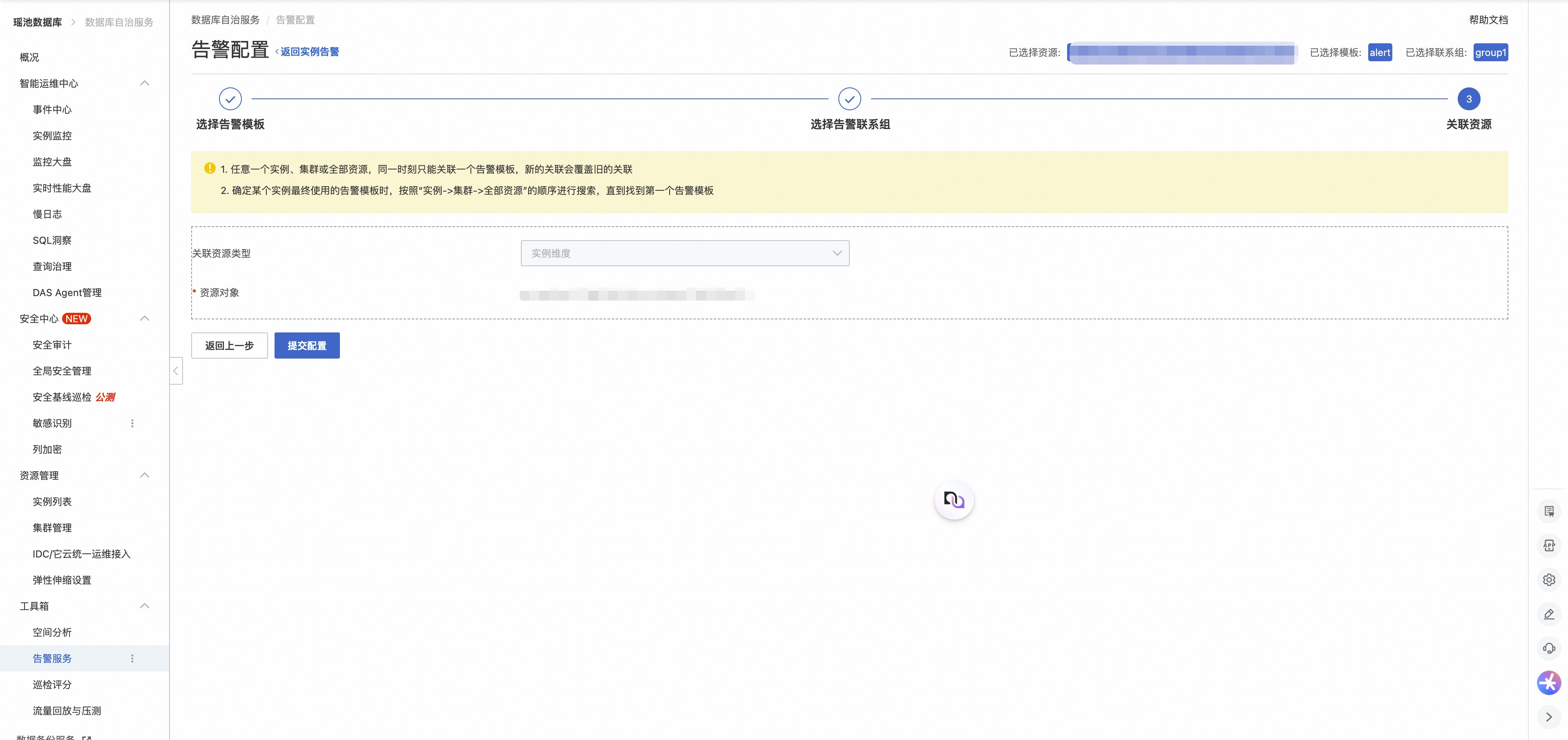Click the 提交配置 button
The width and height of the screenshot is (1568, 740).
307,345
